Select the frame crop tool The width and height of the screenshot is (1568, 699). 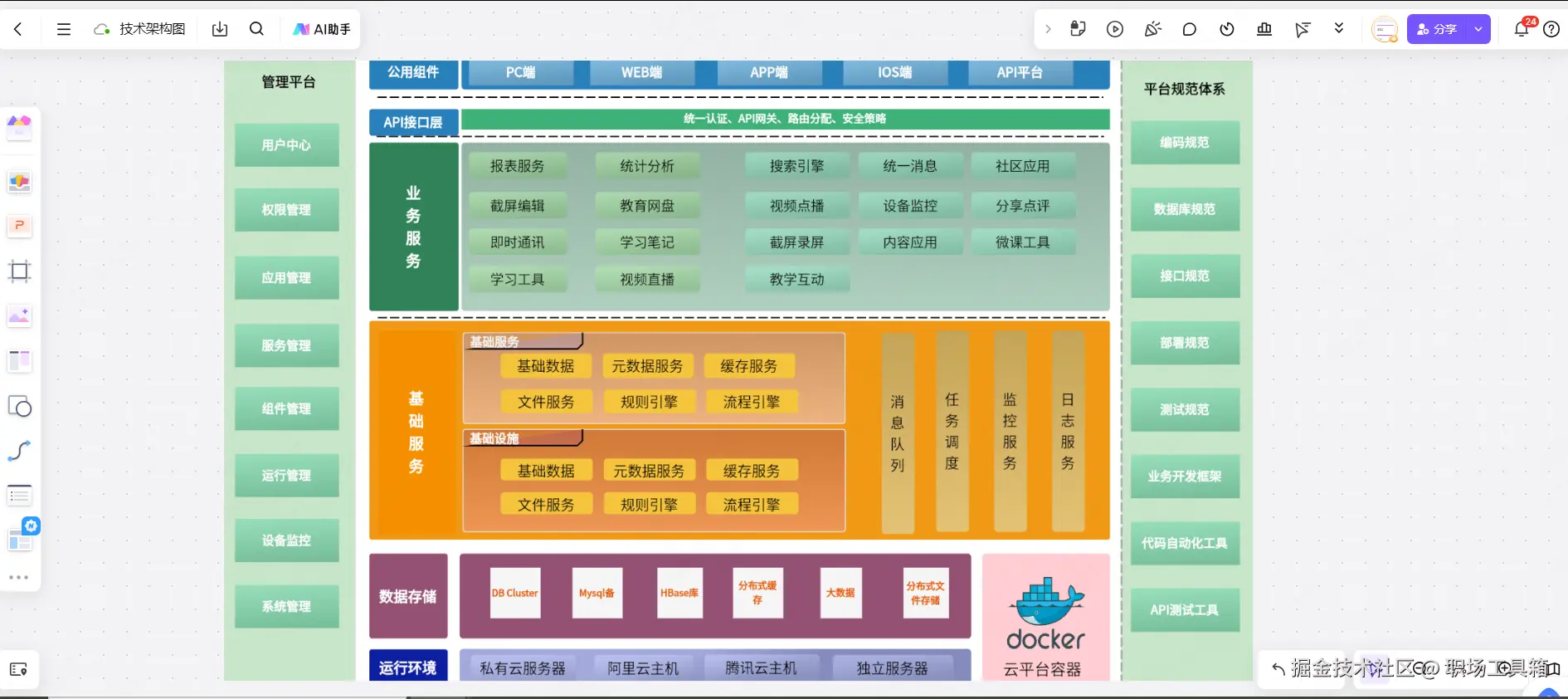click(19, 271)
